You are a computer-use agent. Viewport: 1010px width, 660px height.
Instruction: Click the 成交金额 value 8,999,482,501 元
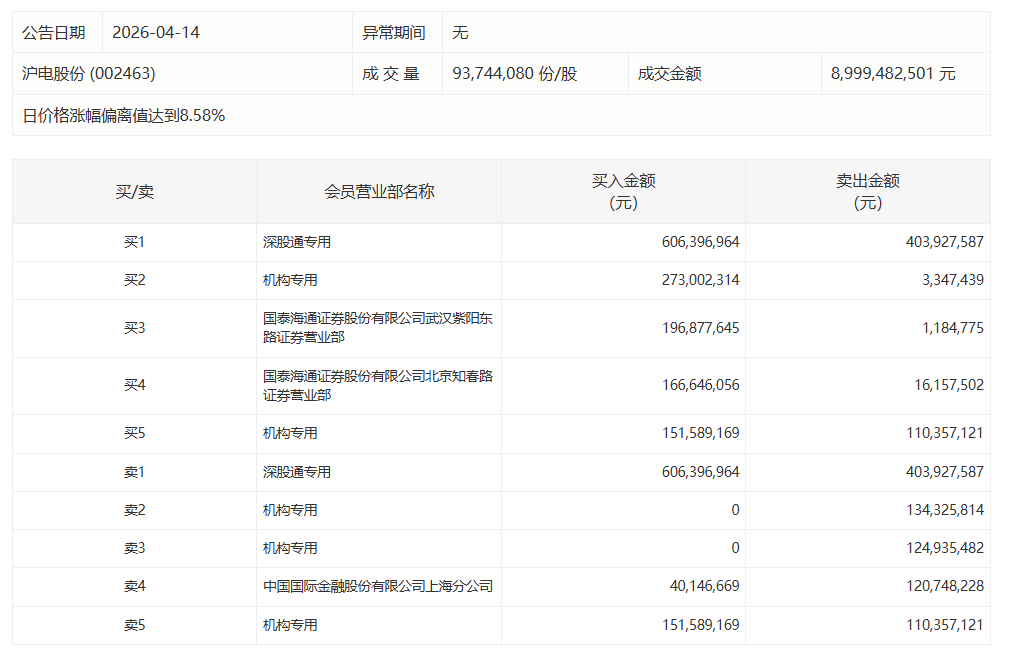[893, 74]
